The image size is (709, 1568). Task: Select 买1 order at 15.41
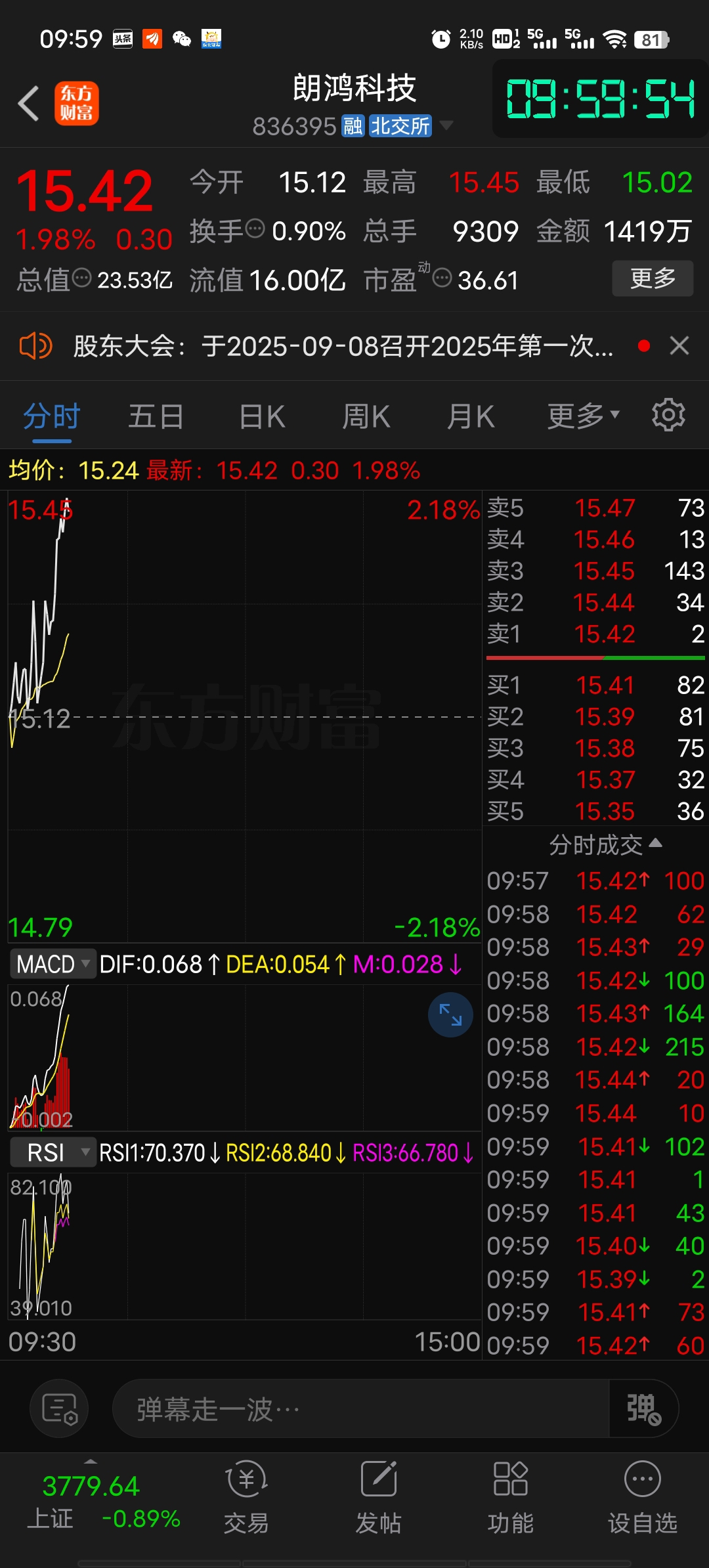point(595,685)
